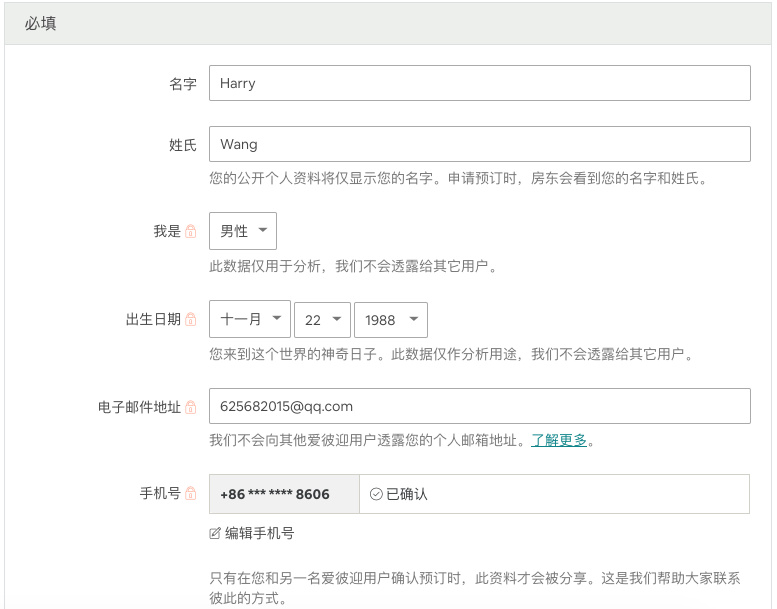Click the pencil icon before 编辑手机号
The width and height of the screenshot is (777, 609).
click(215, 534)
